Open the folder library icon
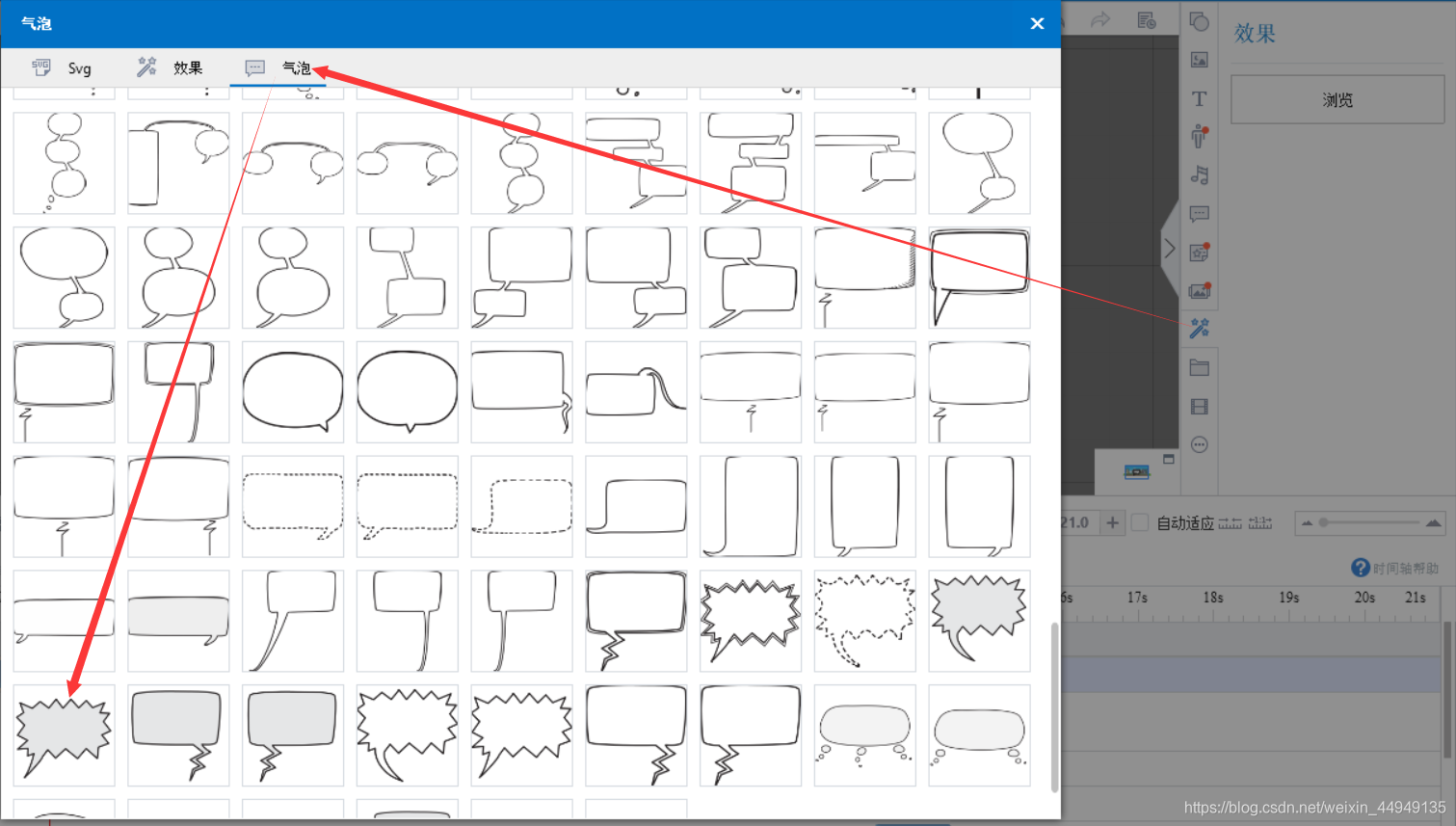Image resolution: width=1456 pixels, height=826 pixels. point(1199,367)
